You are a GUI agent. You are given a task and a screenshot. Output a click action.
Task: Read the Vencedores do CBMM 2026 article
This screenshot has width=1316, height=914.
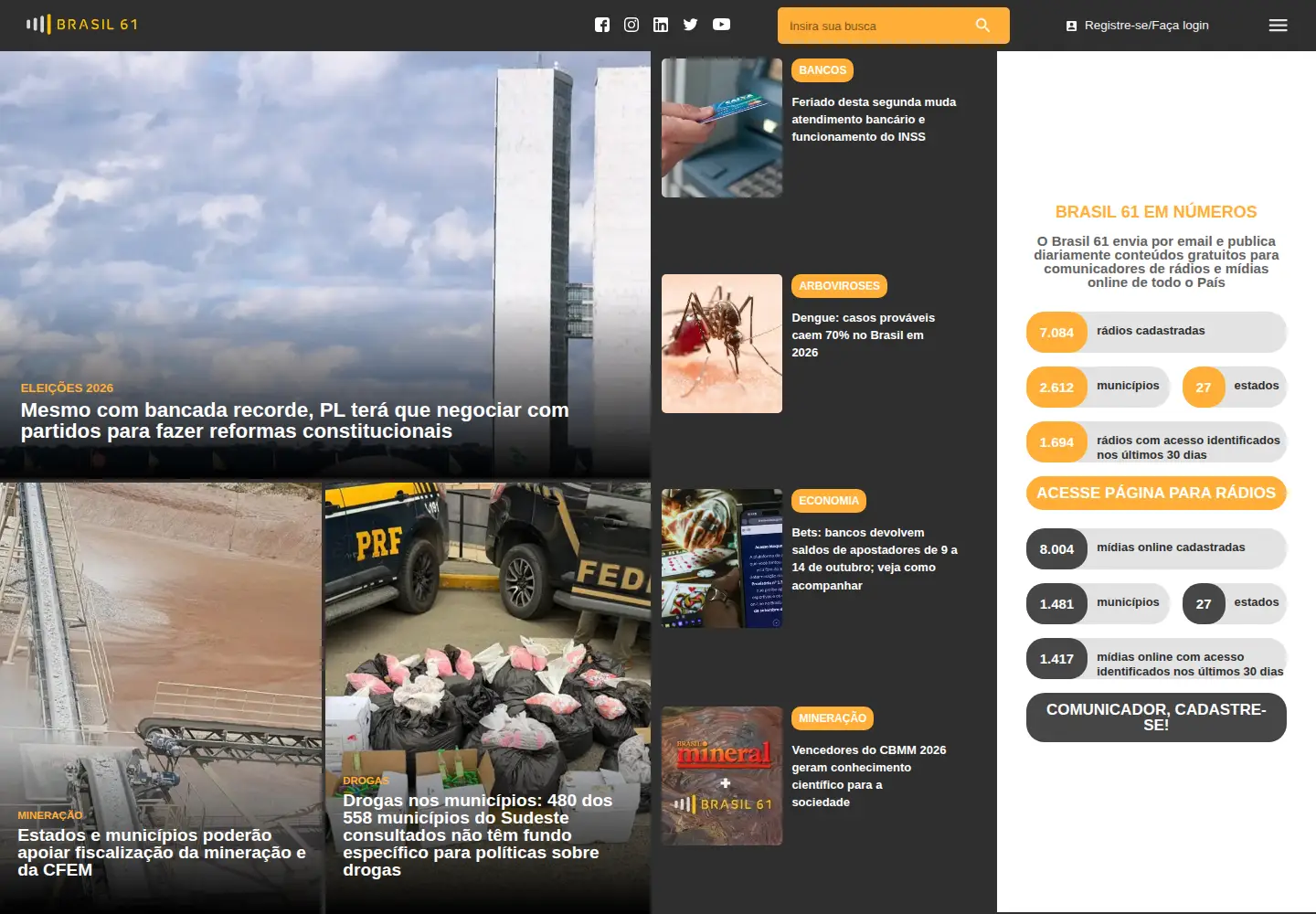869,776
